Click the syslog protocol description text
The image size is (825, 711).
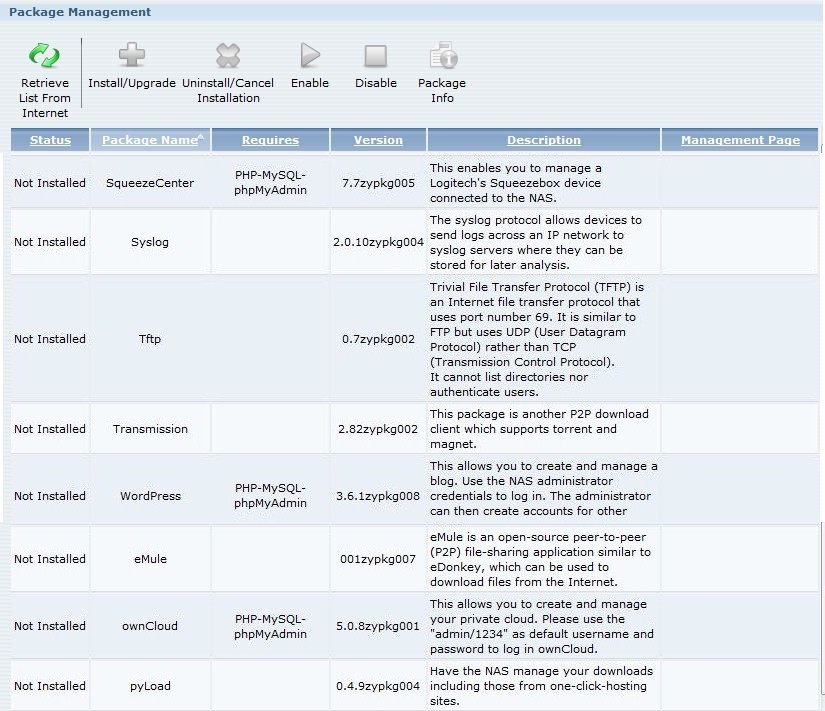click(x=536, y=242)
